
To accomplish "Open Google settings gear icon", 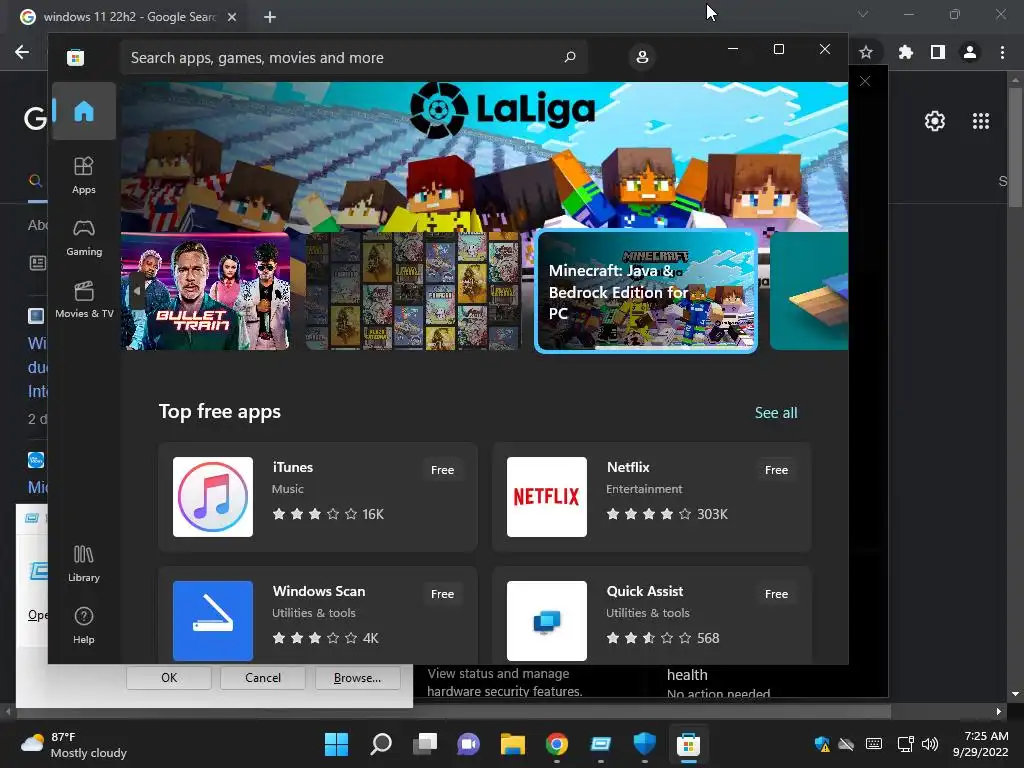I will point(935,121).
